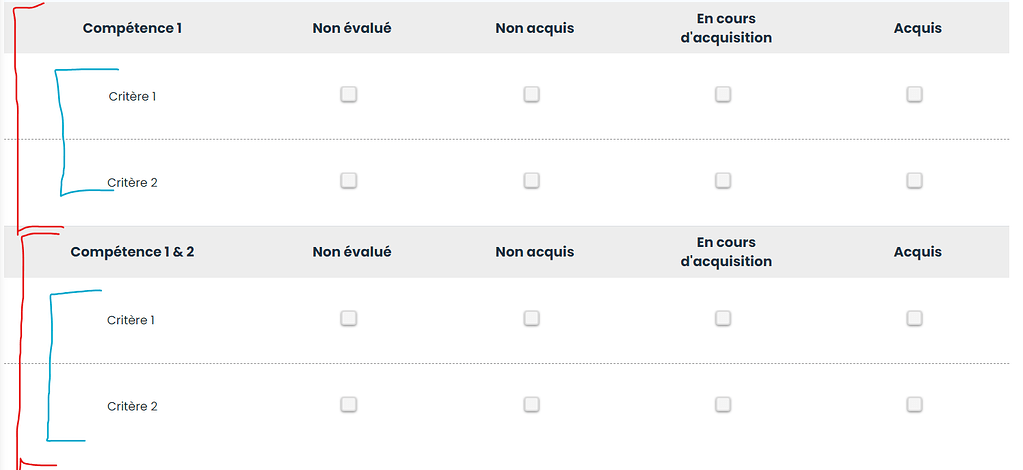The width and height of the screenshot is (1023, 470).
Task: Check Non évalué for Critère 1 under Compétence 1
Action: 348,94
